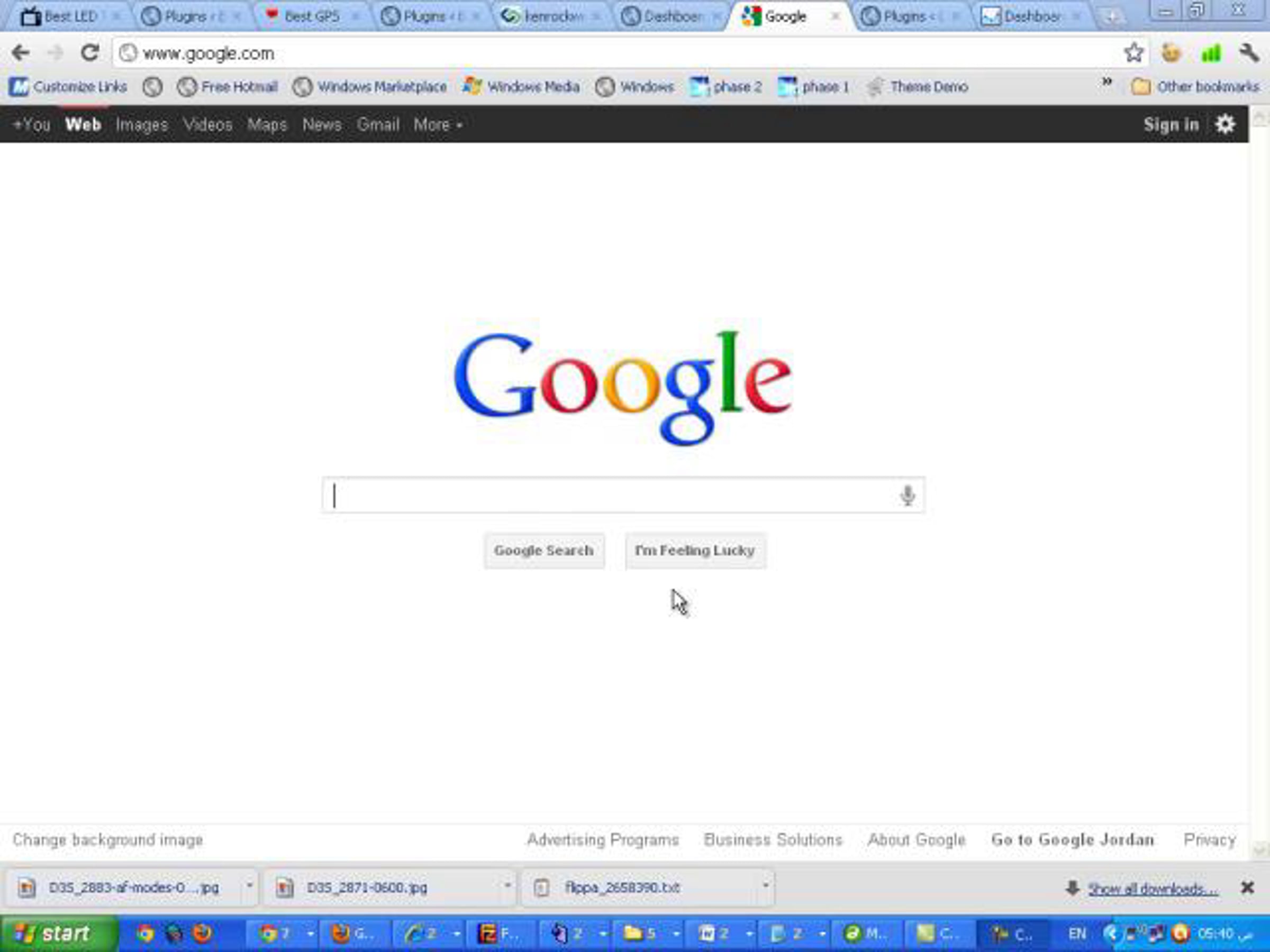Click the face extension icon beside the star
1270x952 pixels.
click(1171, 53)
